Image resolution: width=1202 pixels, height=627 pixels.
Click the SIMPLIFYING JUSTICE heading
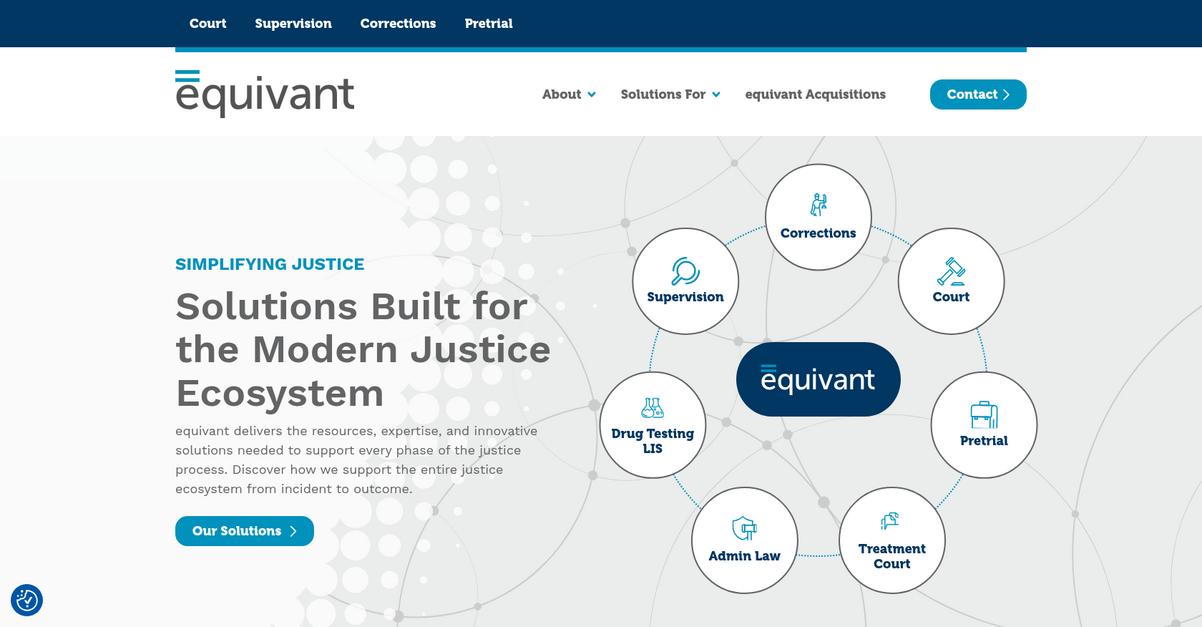270,264
